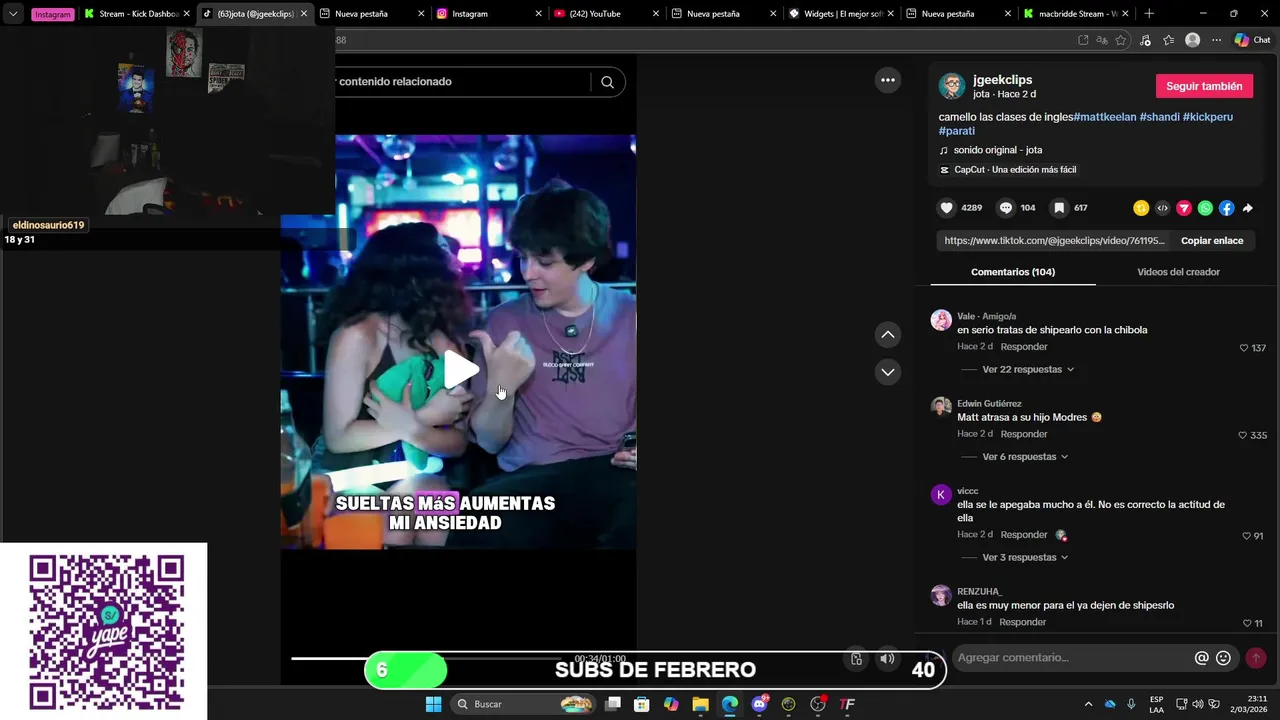Insert an @ mention in the comment
This screenshot has width=1280, height=720.
[1201, 658]
